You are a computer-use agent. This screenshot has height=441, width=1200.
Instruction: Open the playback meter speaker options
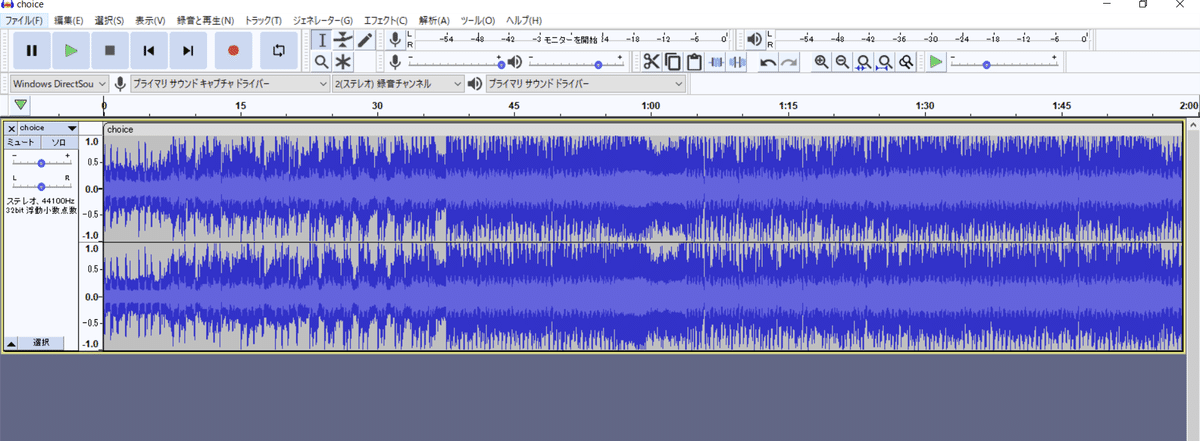[x=755, y=40]
